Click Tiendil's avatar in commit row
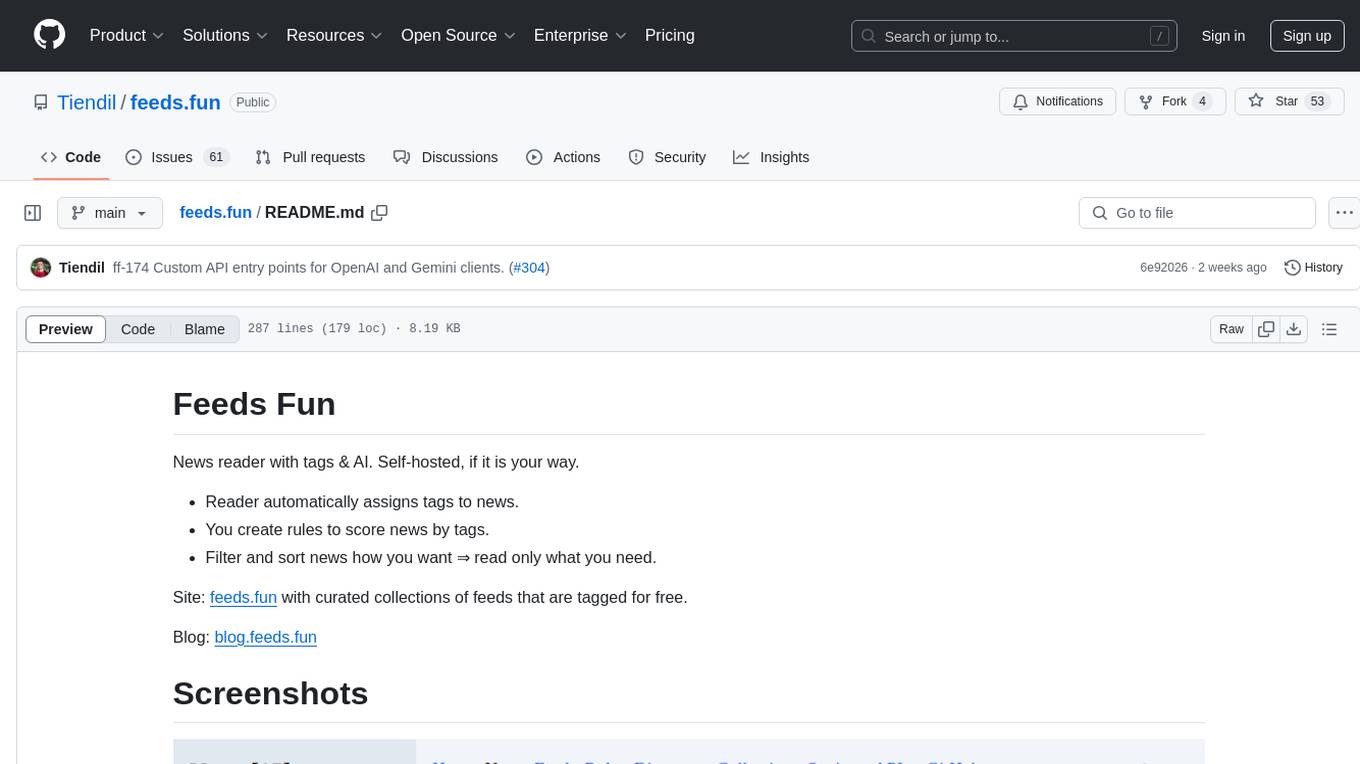The width and height of the screenshot is (1360, 764). (x=41, y=268)
